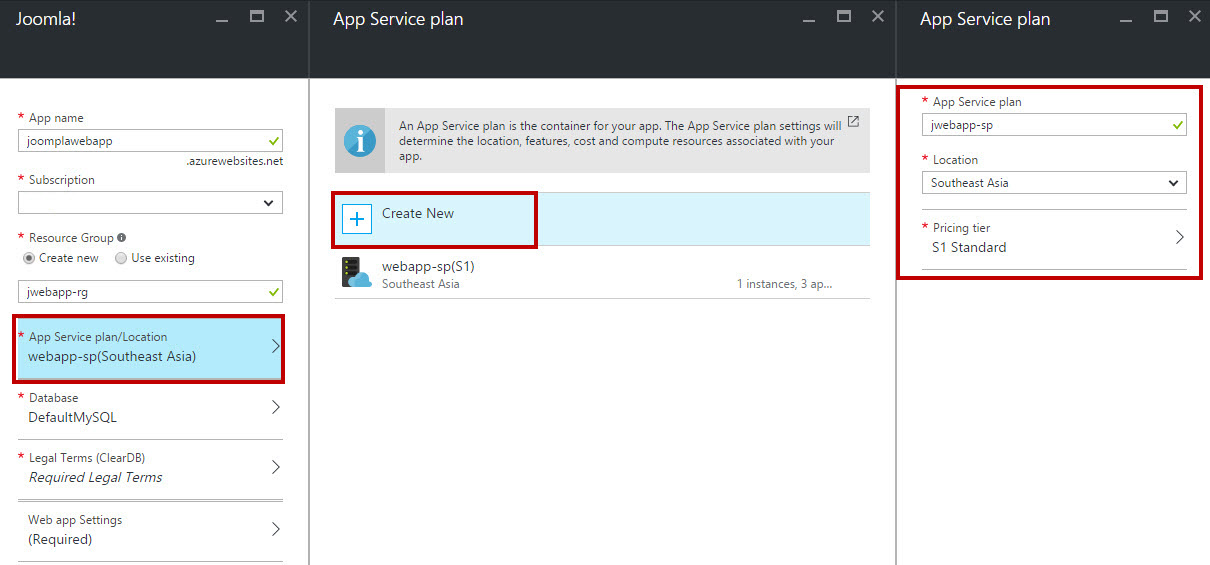Screen dimensions: 1210x565
Task: Click the App name field joomplawebapp
Action: coord(150,141)
